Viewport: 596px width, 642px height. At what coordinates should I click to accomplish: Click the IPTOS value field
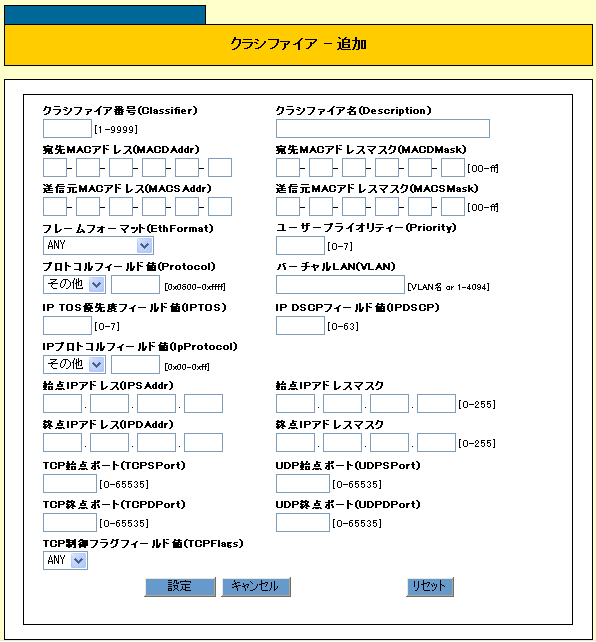67,326
